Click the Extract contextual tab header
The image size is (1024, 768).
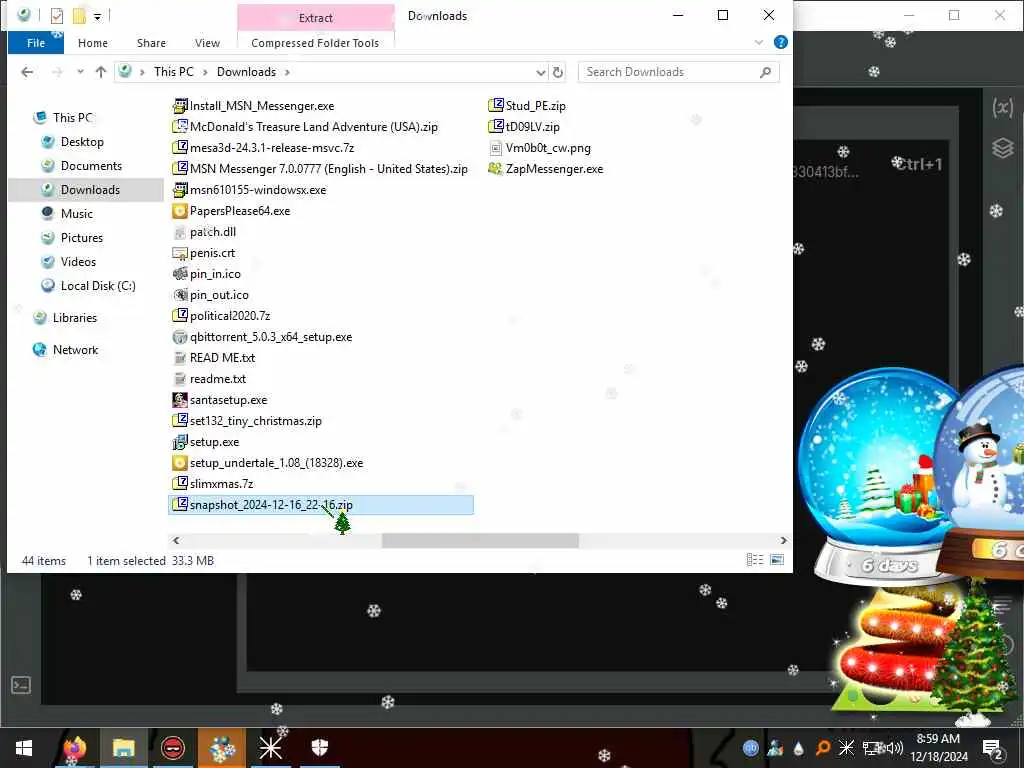point(315,18)
